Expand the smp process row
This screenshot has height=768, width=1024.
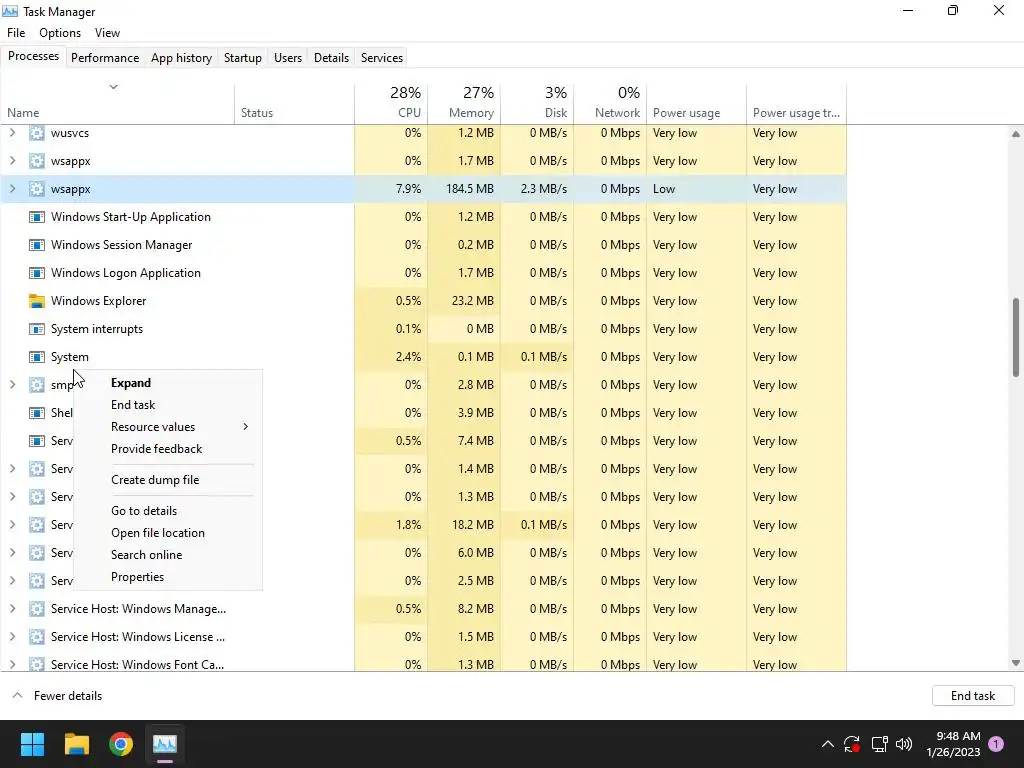(x=12, y=385)
